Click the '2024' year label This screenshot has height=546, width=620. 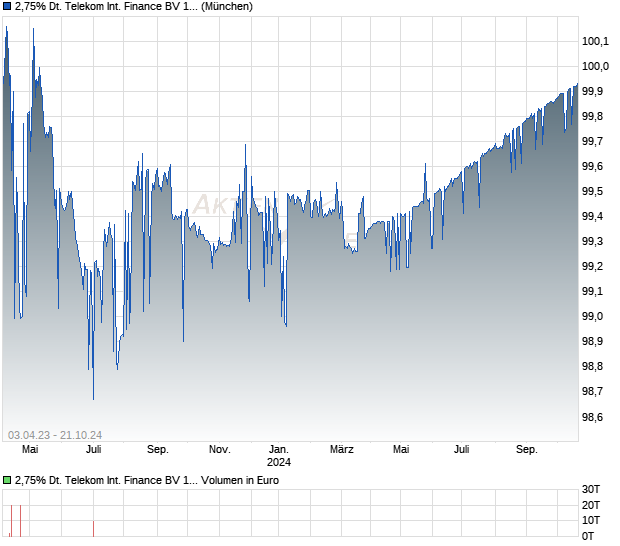pos(279,463)
